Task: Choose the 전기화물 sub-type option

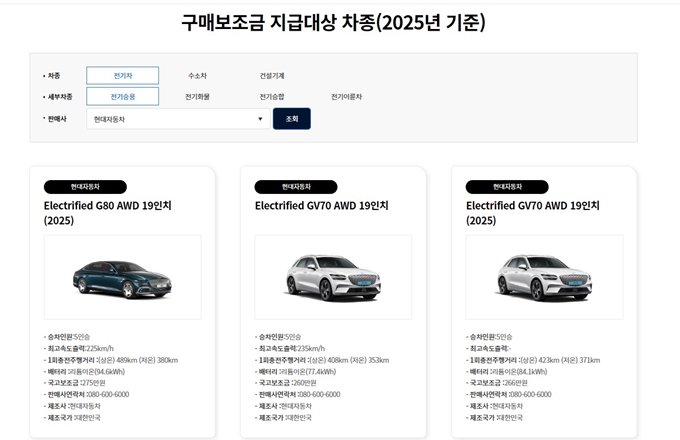Action: pyautogui.click(x=197, y=96)
